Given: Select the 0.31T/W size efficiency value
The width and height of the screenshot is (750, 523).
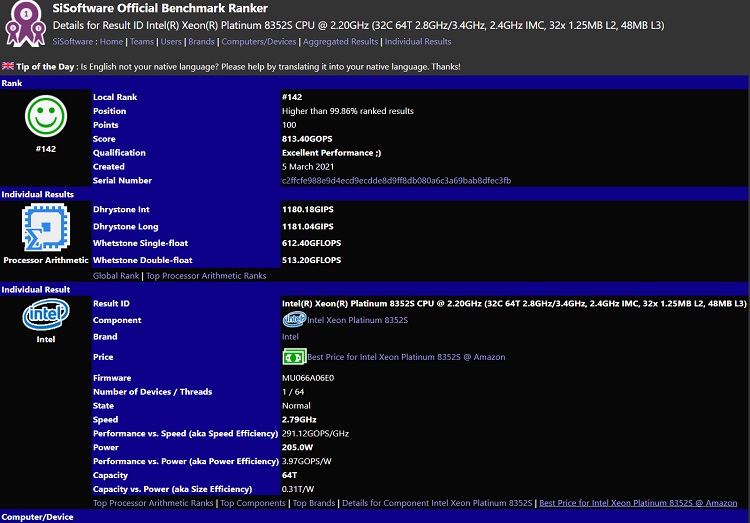Looking at the screenshot, I should [298, 489].
